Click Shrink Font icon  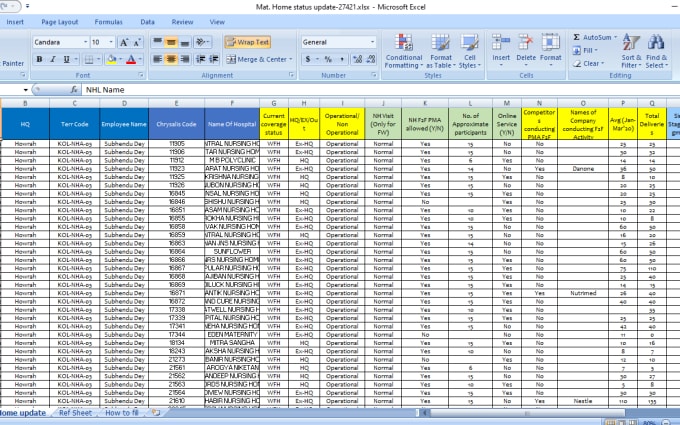tap(137, 42)
